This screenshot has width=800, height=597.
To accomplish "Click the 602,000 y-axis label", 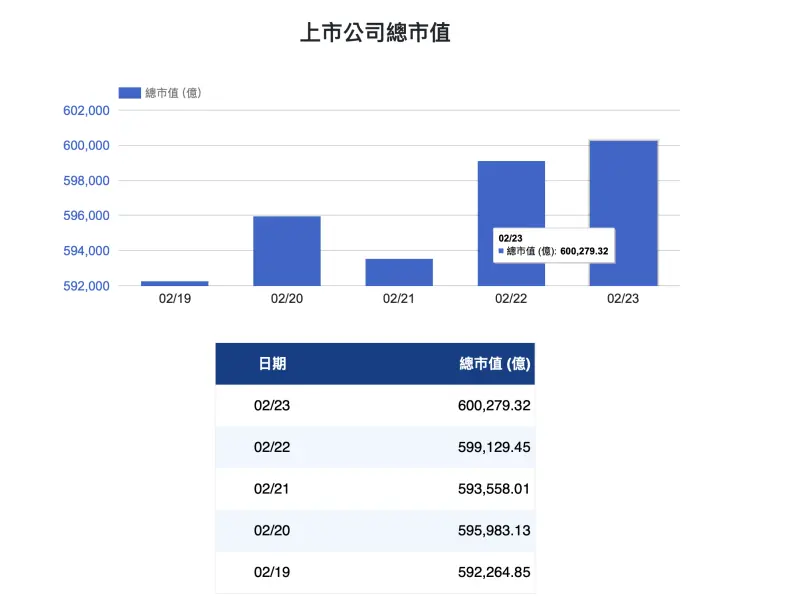I will point(86,111).
